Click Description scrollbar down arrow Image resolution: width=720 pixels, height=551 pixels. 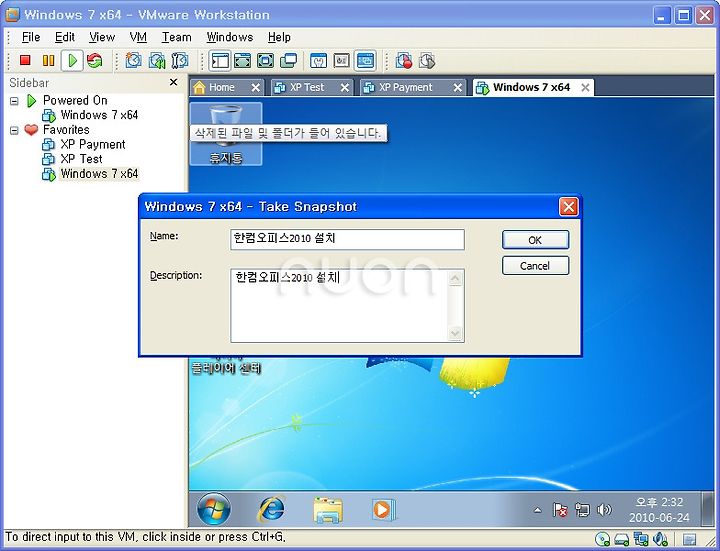(455, 333)
